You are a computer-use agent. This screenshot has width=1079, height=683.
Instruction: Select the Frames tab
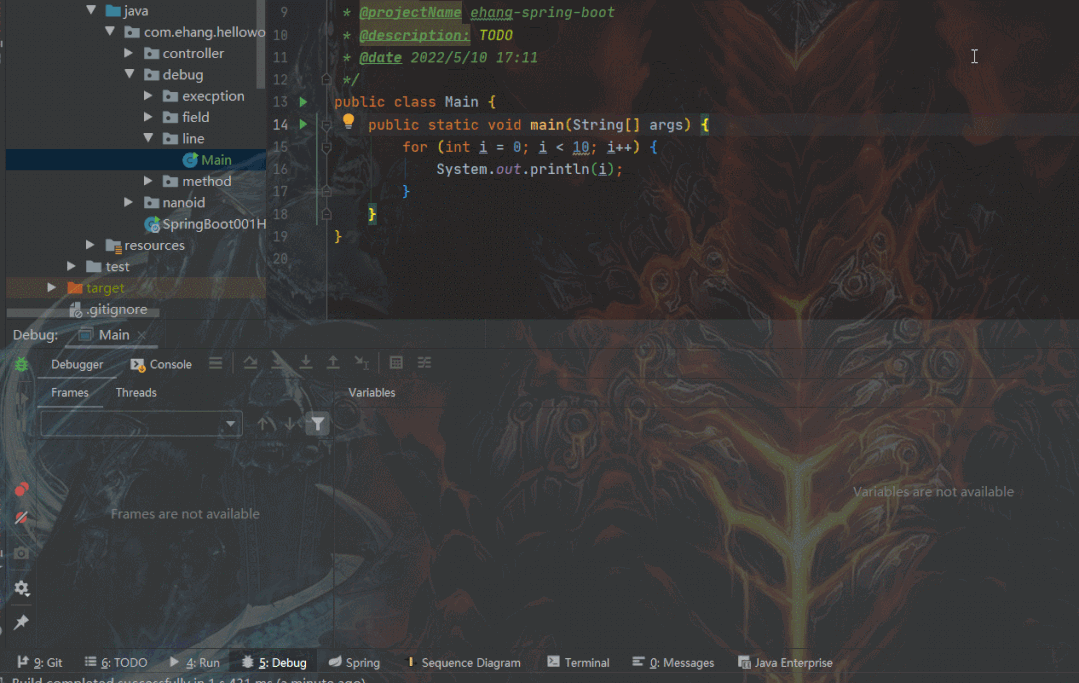70,393
